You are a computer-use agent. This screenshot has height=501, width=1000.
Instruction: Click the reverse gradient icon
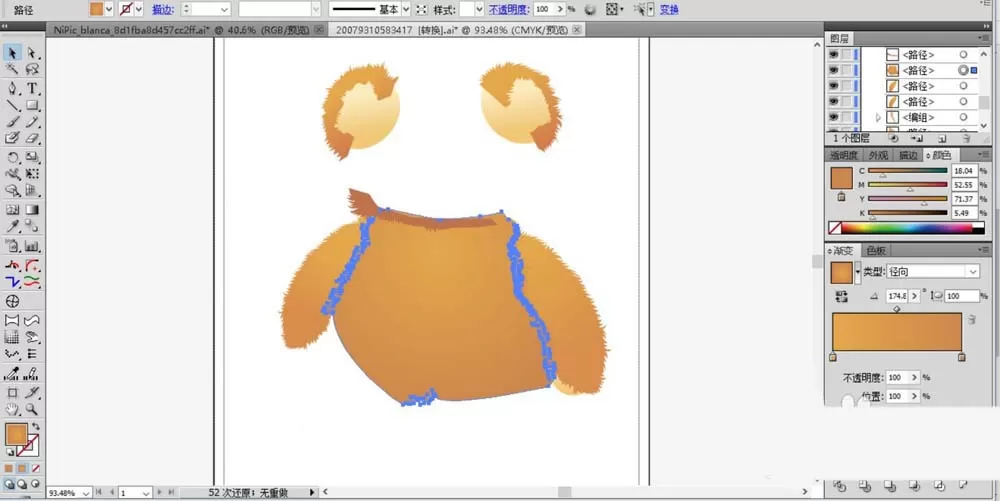(841, 296)
